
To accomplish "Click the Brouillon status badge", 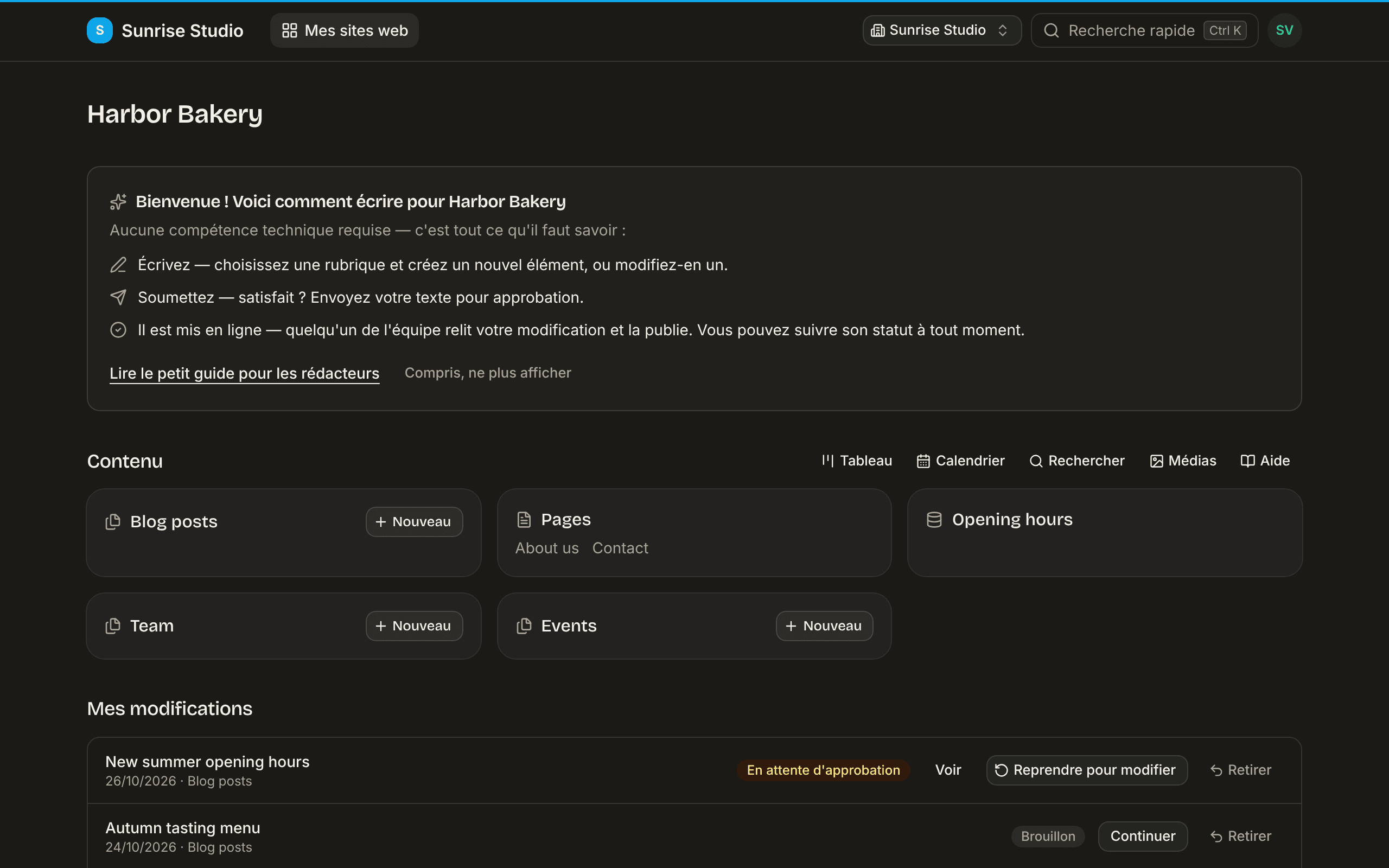I will tap(1048, 837).
